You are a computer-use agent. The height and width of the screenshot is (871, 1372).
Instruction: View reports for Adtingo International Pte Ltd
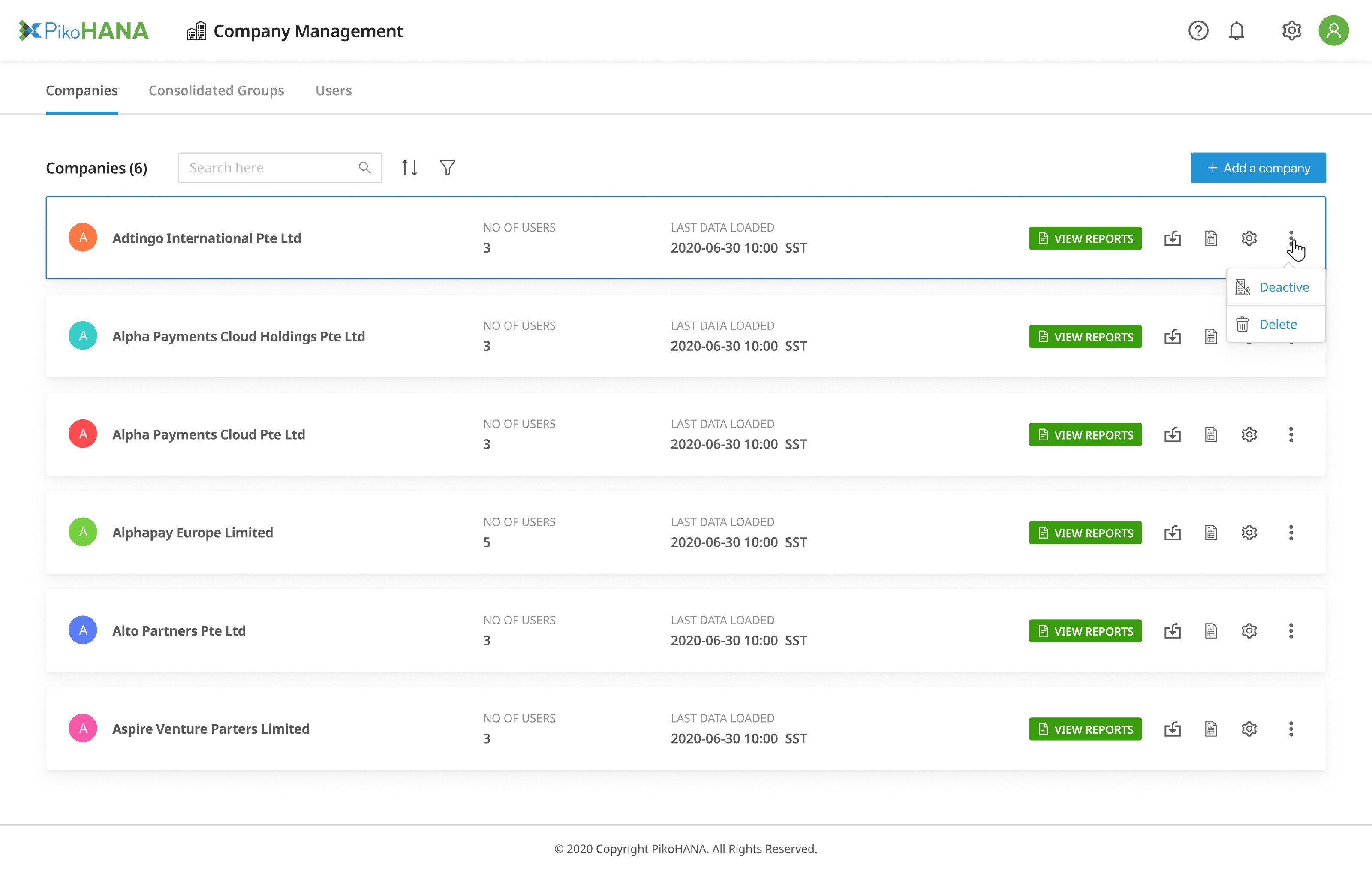click(x=1085, y=238)
